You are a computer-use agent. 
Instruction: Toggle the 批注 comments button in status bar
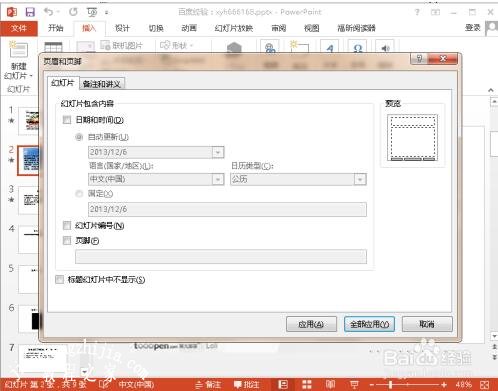246,385
